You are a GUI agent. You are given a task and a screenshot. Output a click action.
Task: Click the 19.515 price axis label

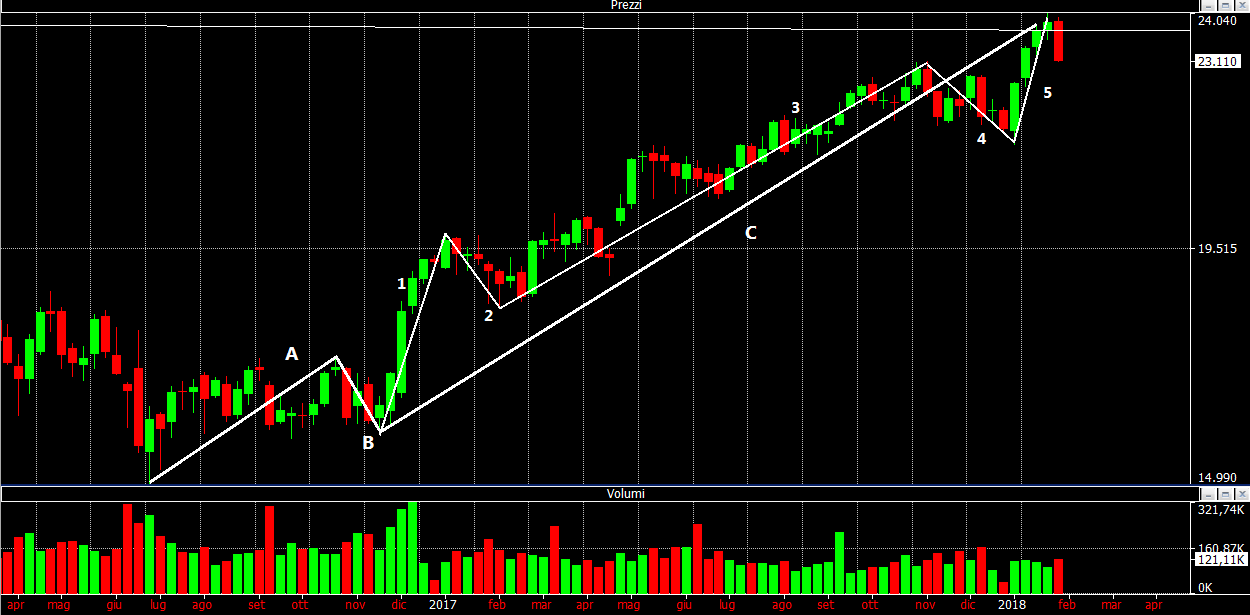coord(1216,249)
